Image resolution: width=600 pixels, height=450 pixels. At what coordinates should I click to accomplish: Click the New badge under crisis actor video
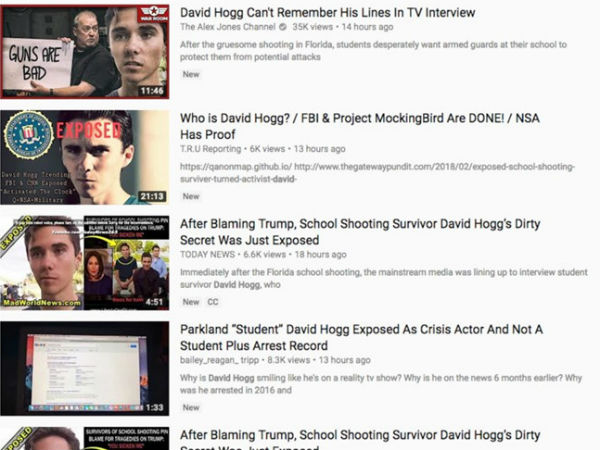click(191, 408)
